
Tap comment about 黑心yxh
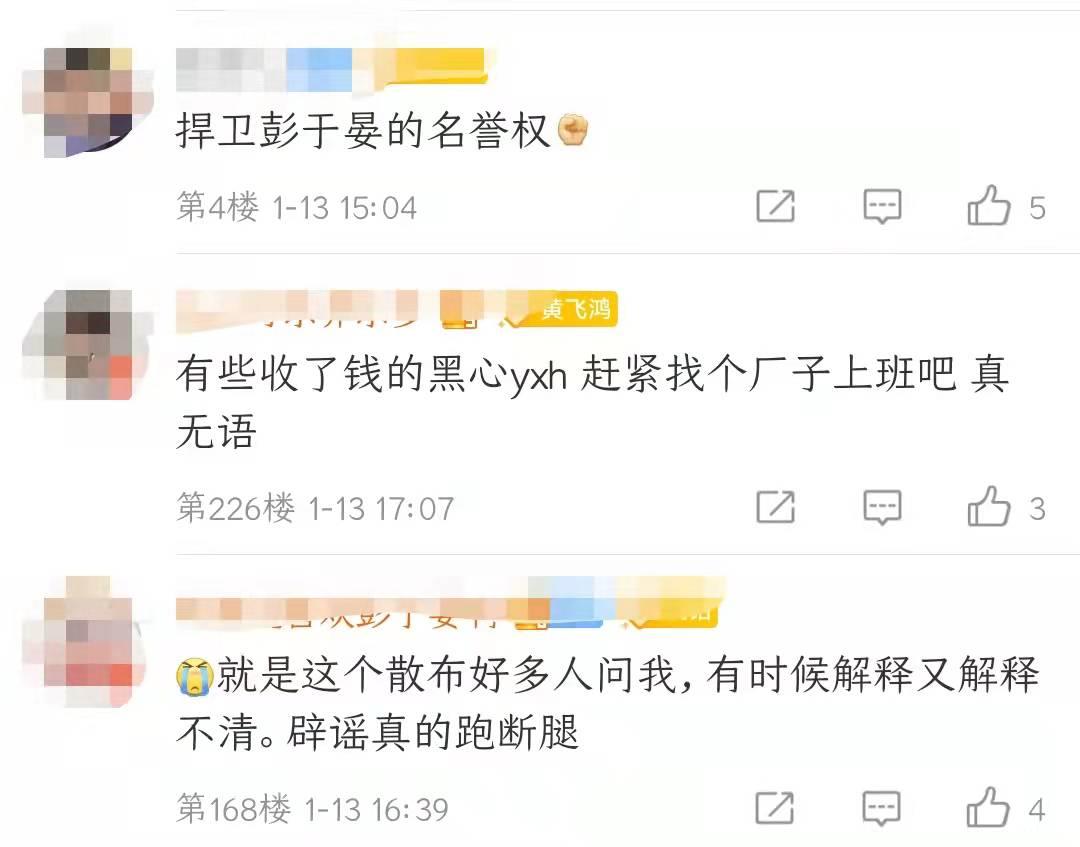592,403
